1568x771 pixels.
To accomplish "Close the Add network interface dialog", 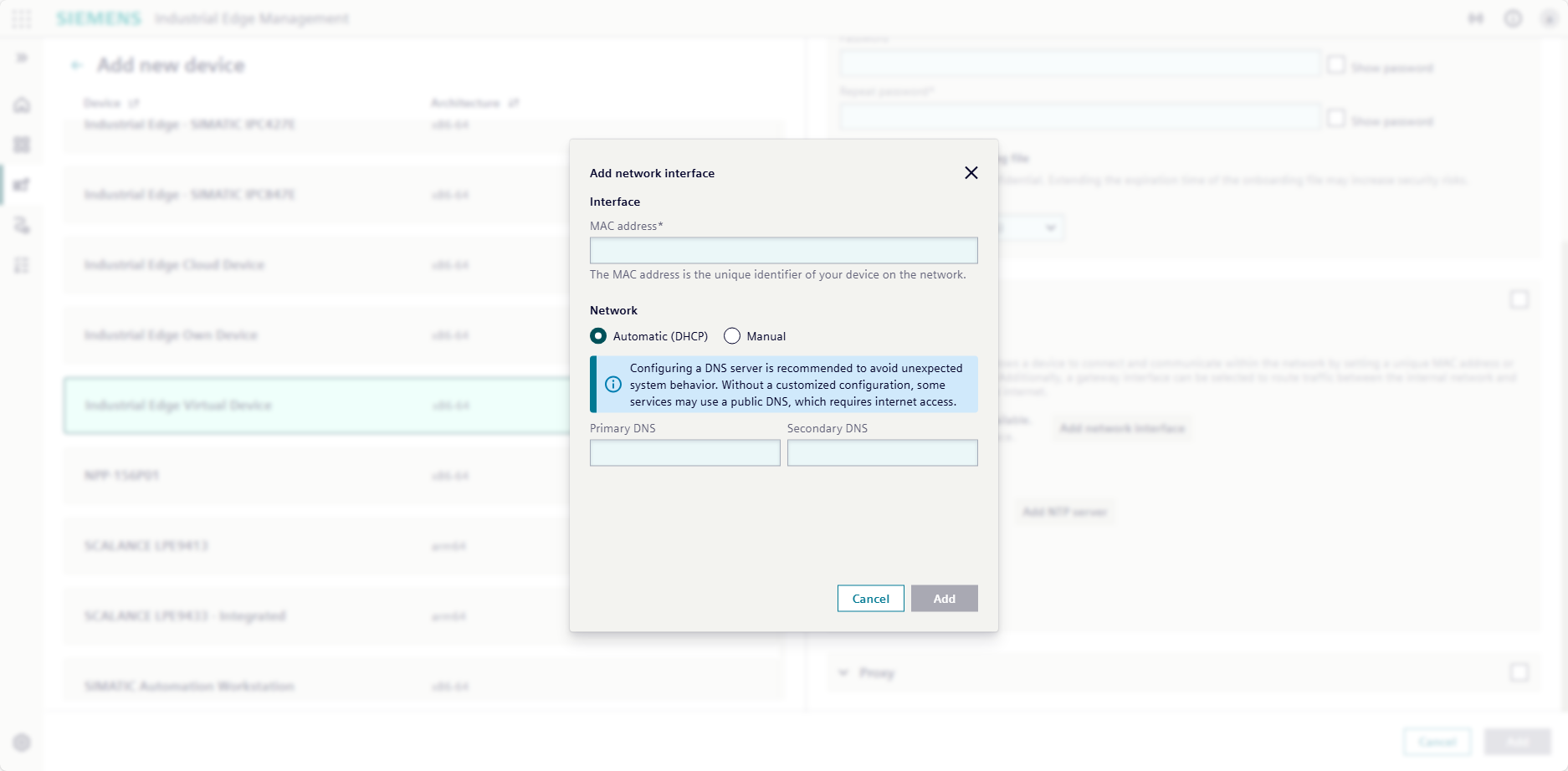I will point(971,173).
